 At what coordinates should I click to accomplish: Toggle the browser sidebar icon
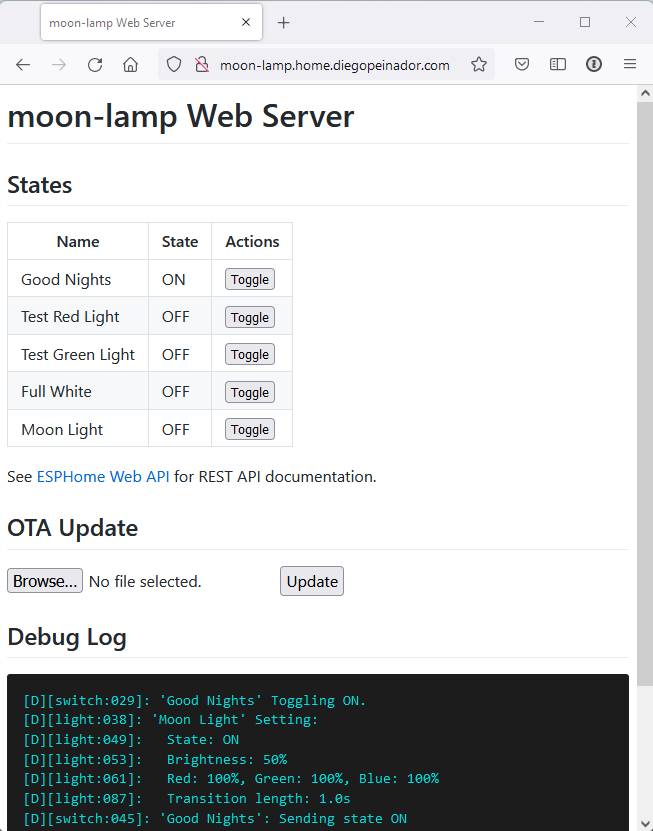point(557,63)
